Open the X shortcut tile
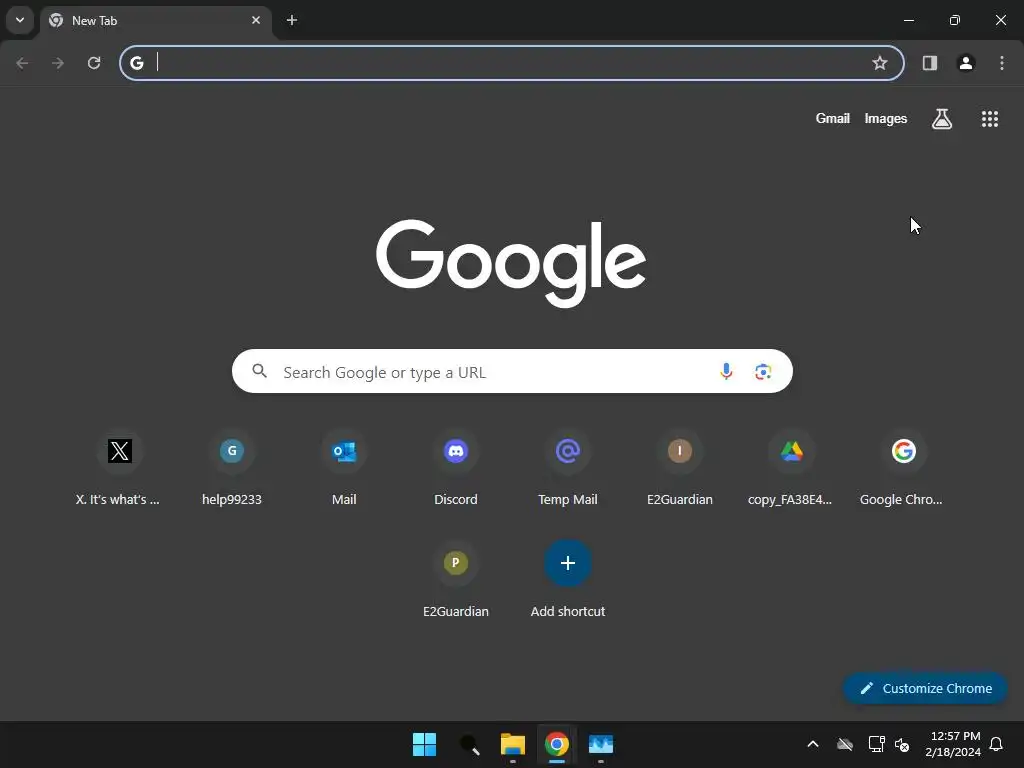 click(x=120, y=469)
